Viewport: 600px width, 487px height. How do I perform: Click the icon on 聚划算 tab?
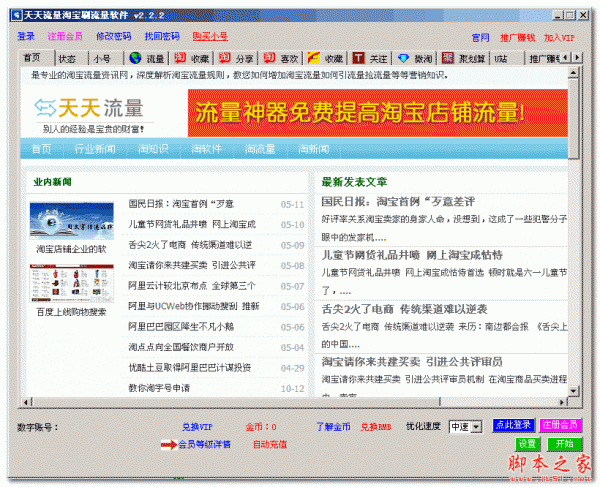point(448,58)
